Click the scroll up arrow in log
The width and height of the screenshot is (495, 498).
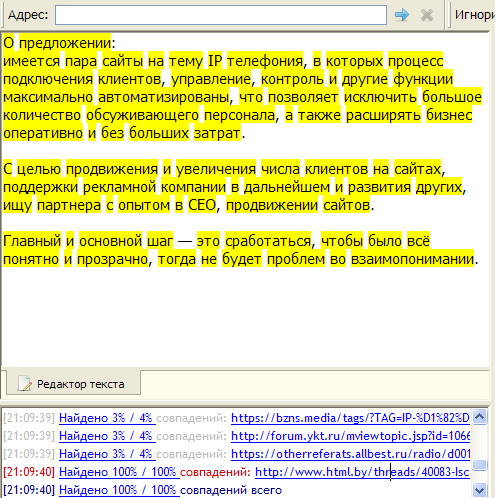pos(480,417)
